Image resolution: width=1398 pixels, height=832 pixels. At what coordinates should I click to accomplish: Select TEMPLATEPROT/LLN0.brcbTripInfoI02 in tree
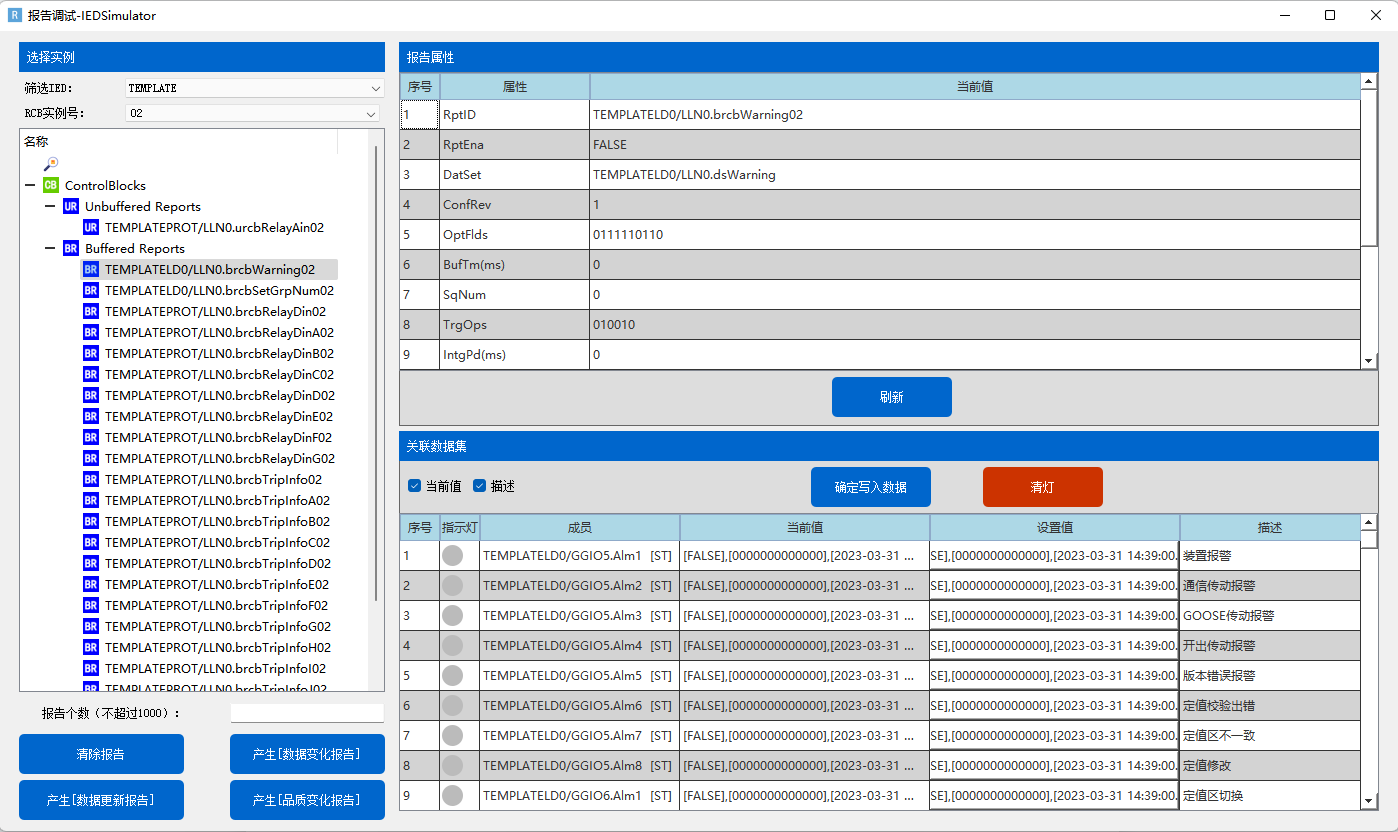click(x=215, y=668)
